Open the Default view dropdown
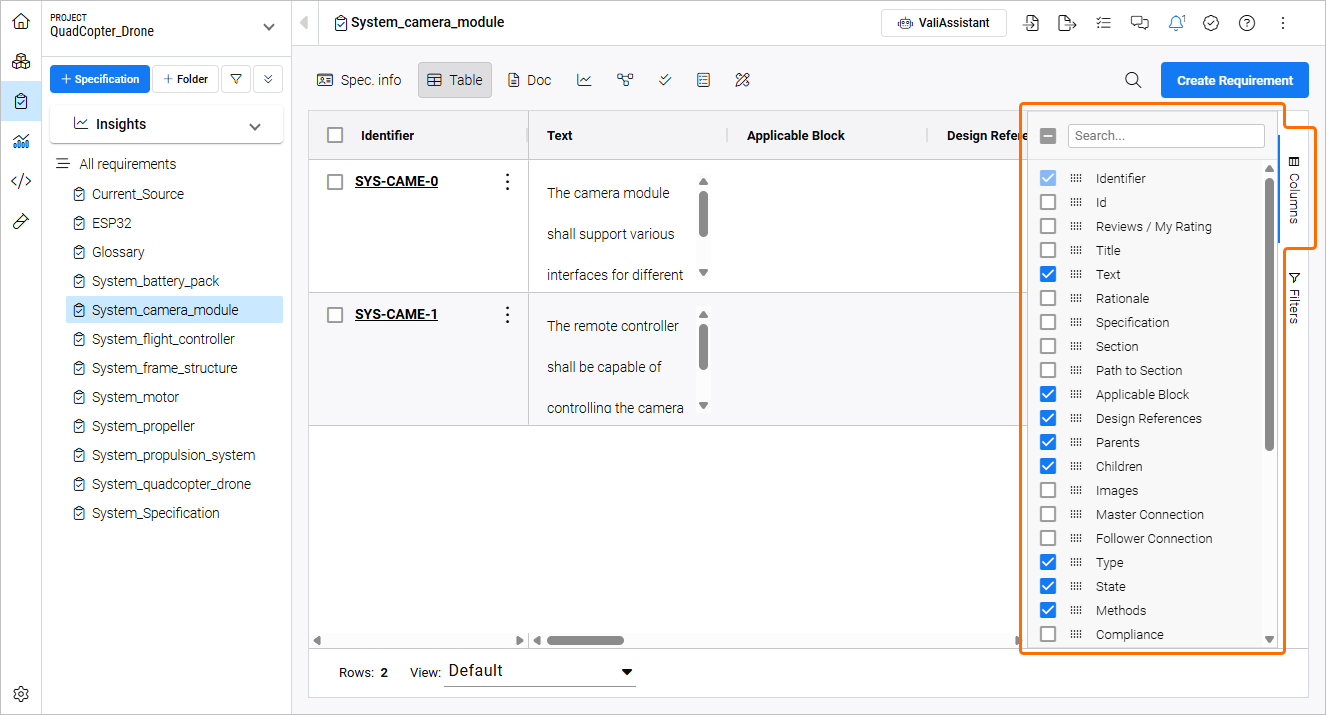Image resolution: width=1326 pixels, height=715 pixels. [x=540, y=671]
